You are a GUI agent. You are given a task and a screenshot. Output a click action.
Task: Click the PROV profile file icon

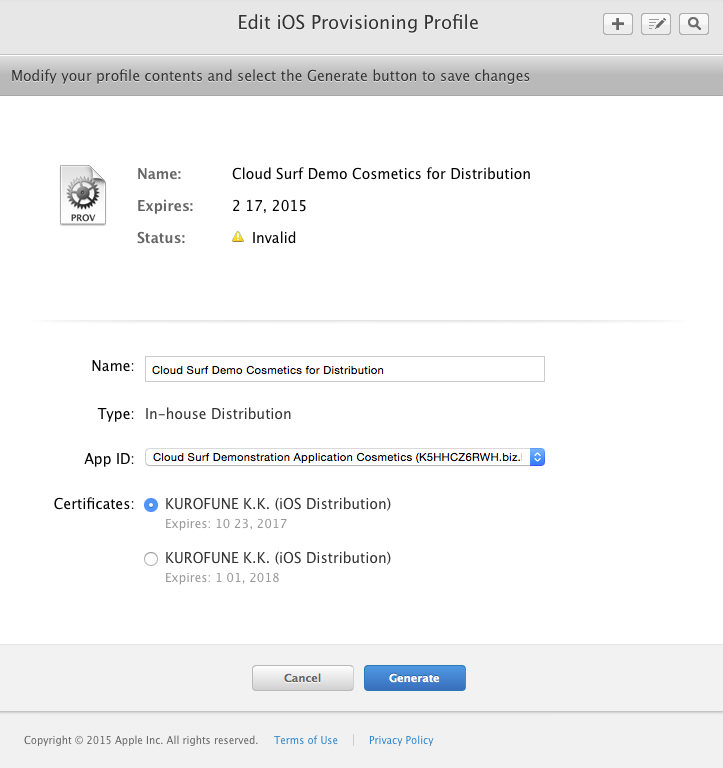pyautogui.click(x=83, y=195)
